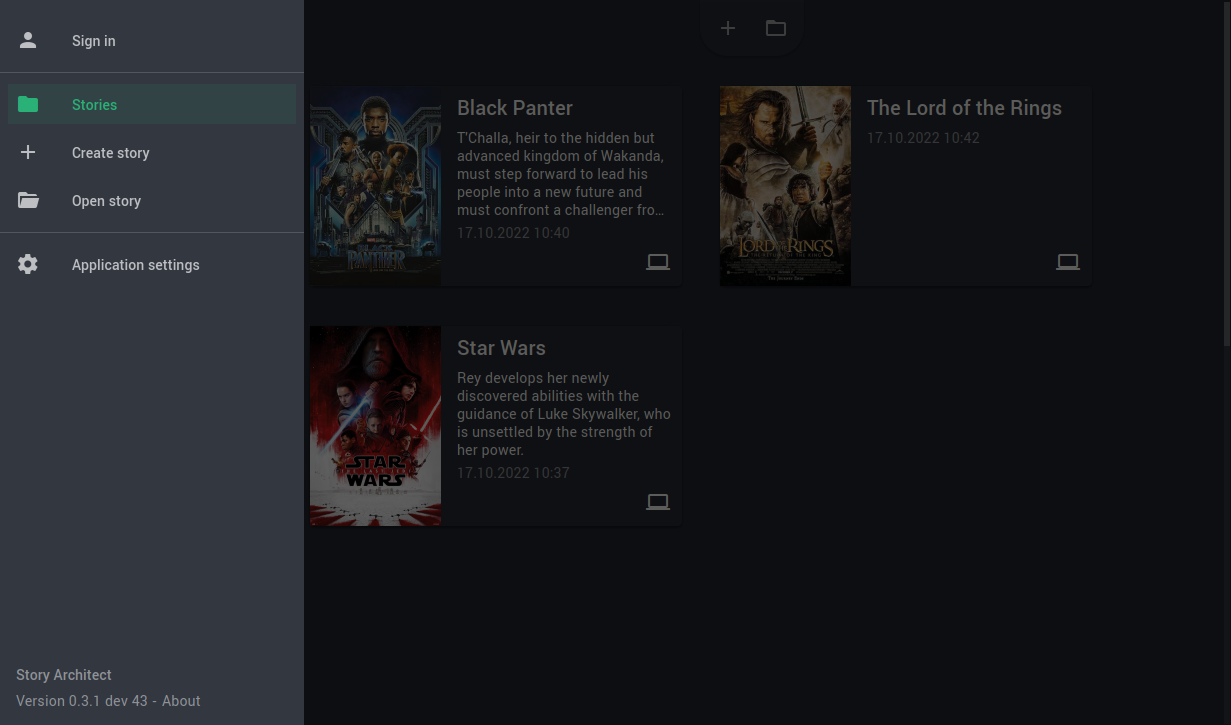Click the Black Panter story title

515,108
